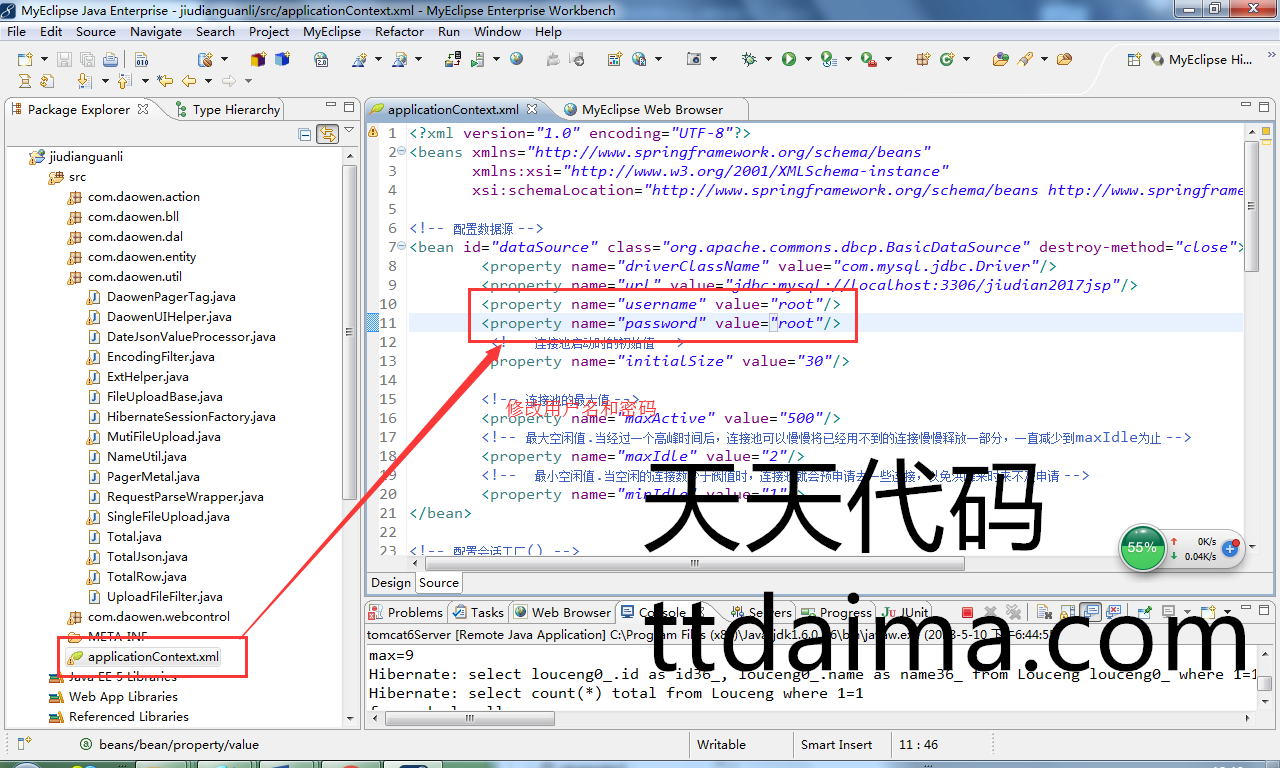Open the Run button dropdown arrow
The height and width of the screenshot is (768, 1280).
pyautogui.click(x=806, y=60)
